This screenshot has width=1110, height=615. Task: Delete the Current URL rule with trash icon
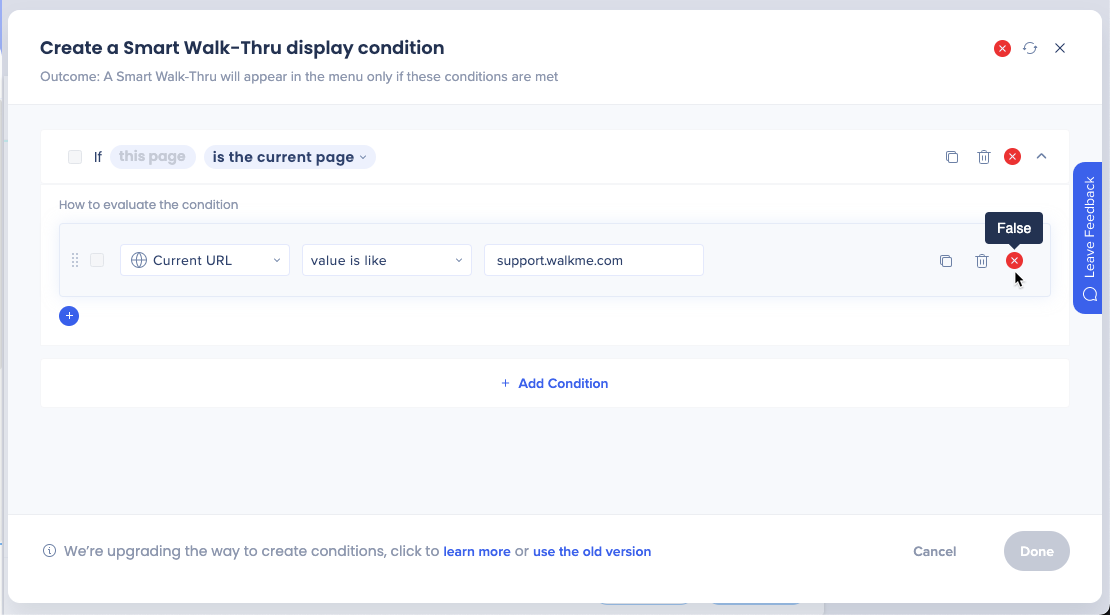(x=982, y=260)
